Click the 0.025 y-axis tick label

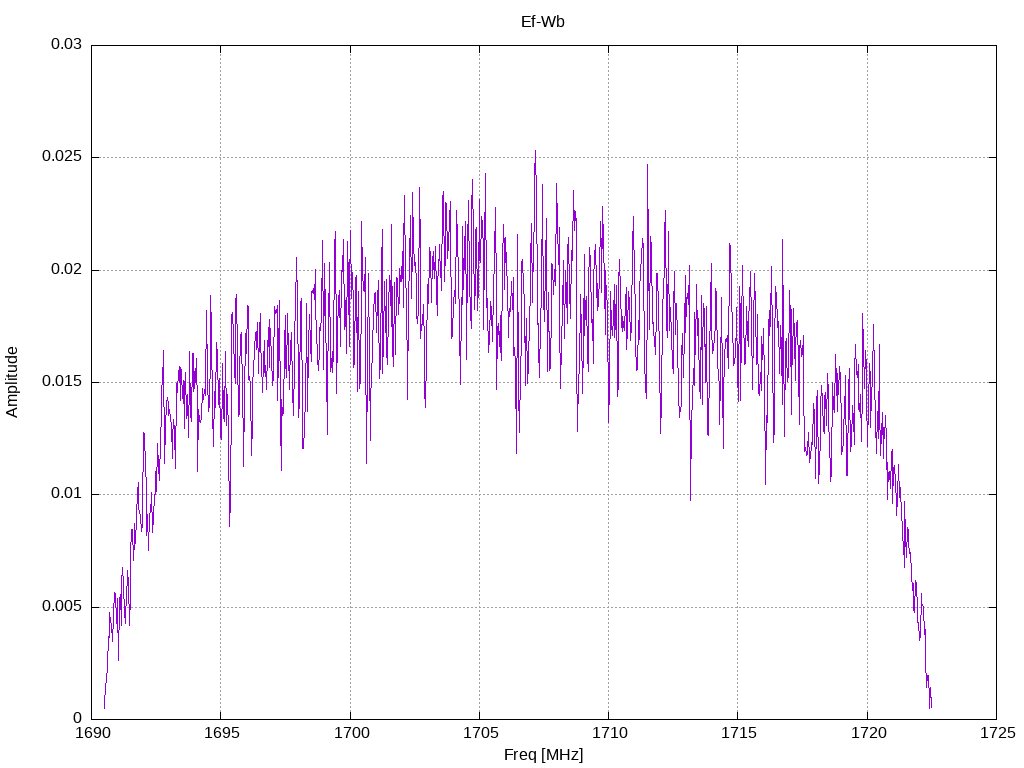(x=62, y=157)
